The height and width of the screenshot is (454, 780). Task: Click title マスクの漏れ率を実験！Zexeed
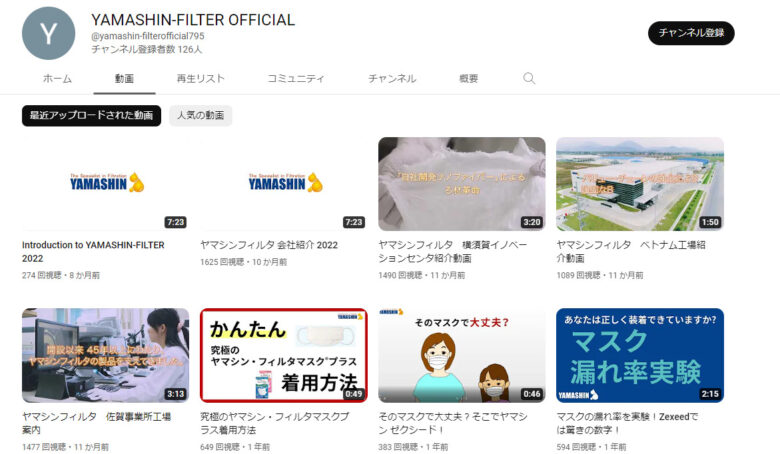627,423
